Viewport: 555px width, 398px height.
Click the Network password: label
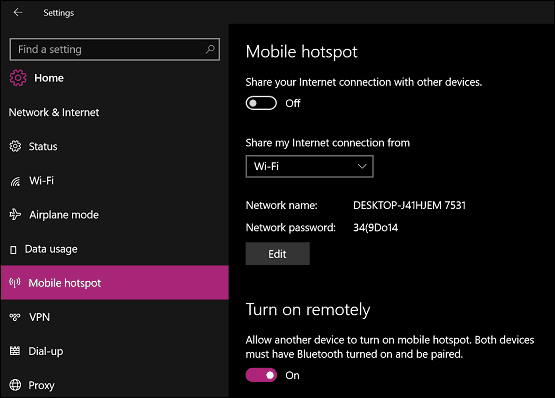tap(291, 227)
